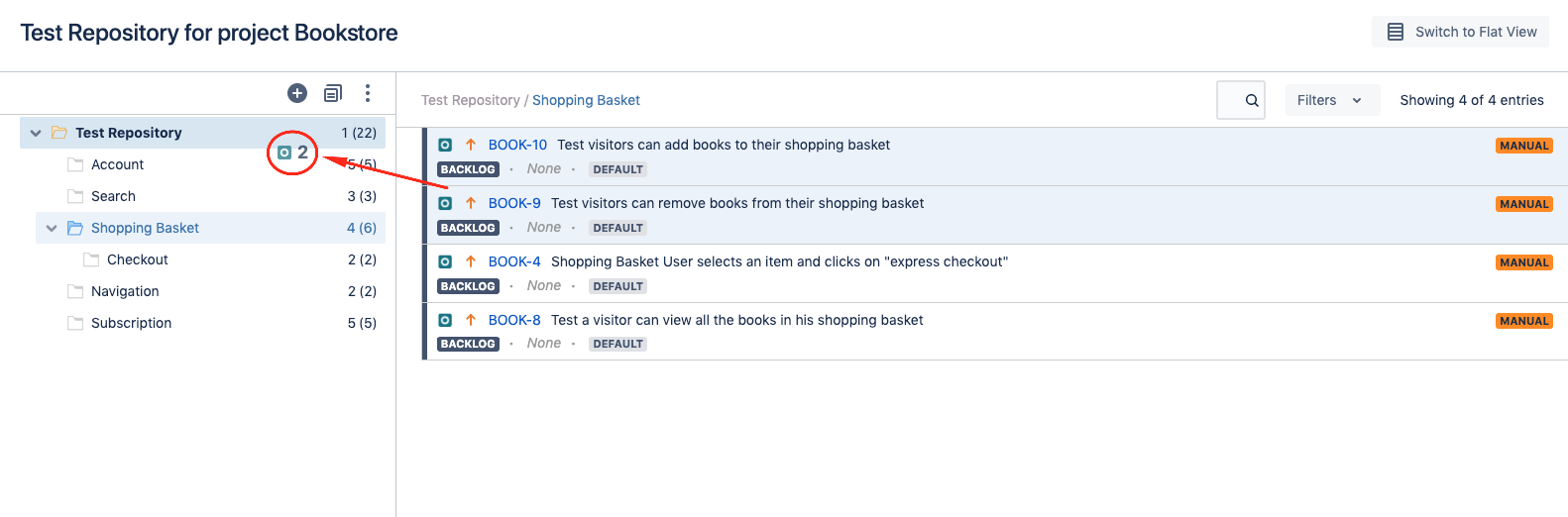Image resolution: width=1568 pixels, height=517 pixels.
Task: Open the three-dot more actions menu
Action: 368,93
